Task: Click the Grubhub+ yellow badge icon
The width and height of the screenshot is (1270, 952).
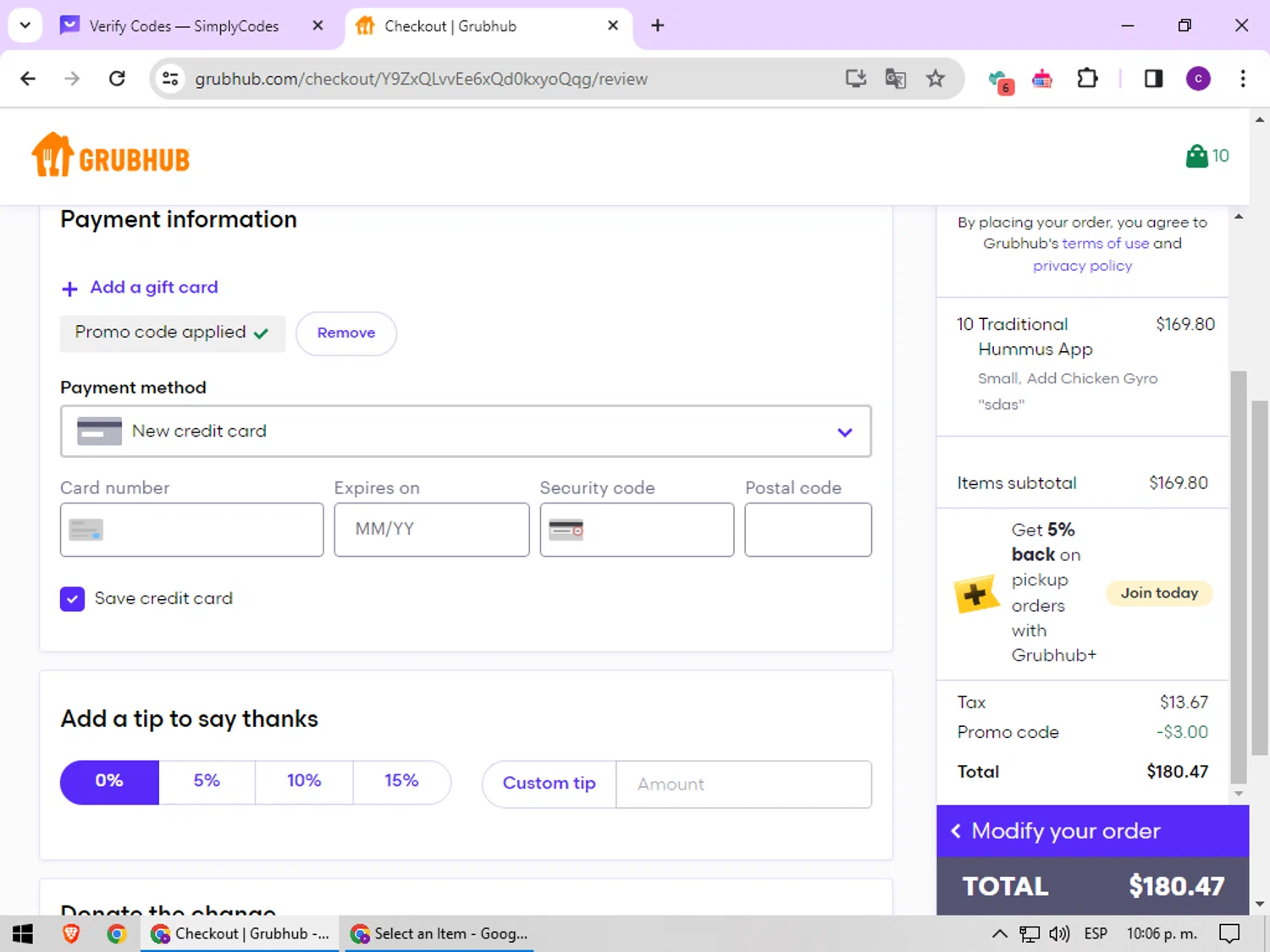Action: coord(976,594)
